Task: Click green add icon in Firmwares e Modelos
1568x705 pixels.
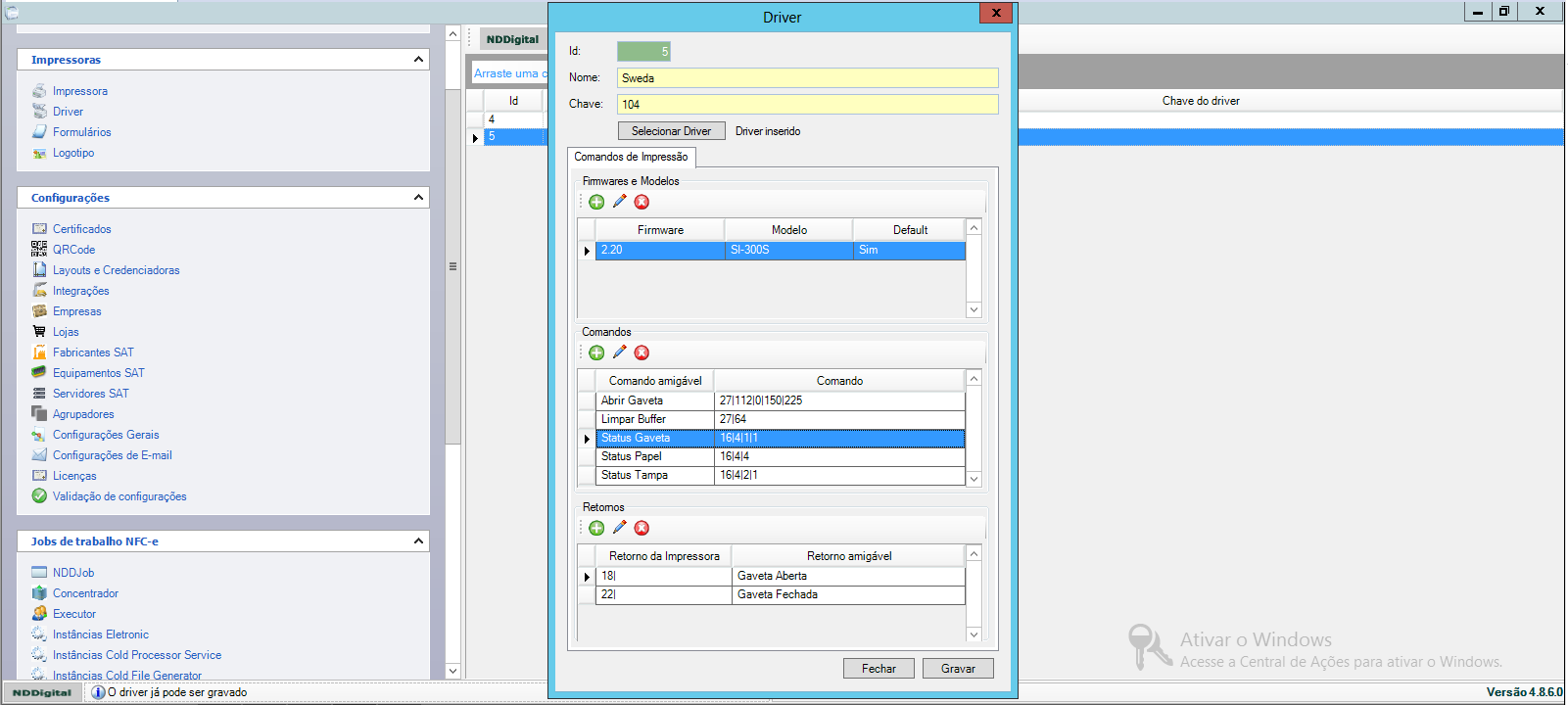Action: coord(596,202)
